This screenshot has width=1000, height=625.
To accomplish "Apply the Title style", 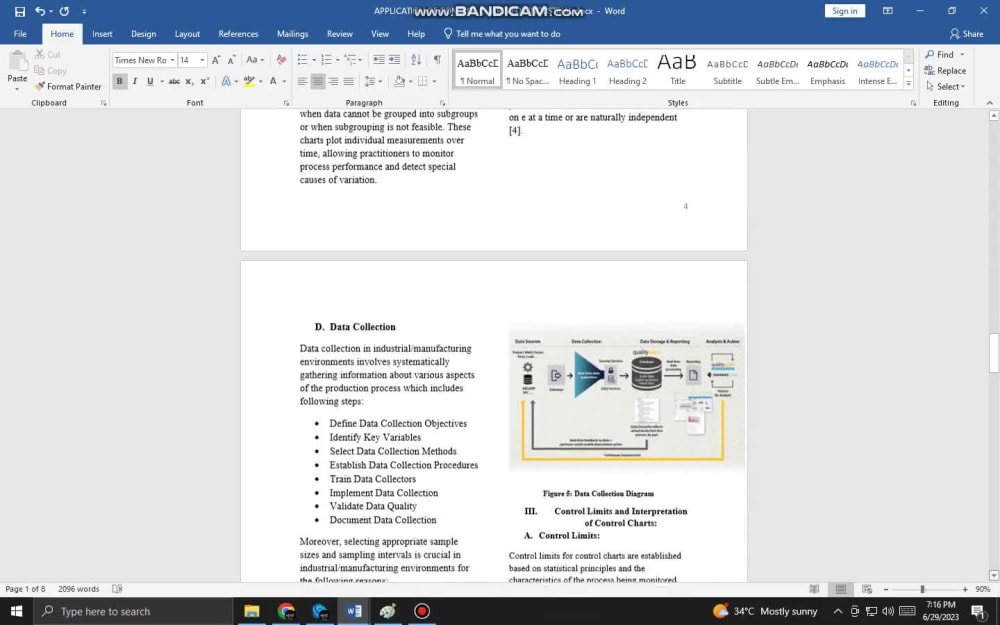I will [677, 70].
